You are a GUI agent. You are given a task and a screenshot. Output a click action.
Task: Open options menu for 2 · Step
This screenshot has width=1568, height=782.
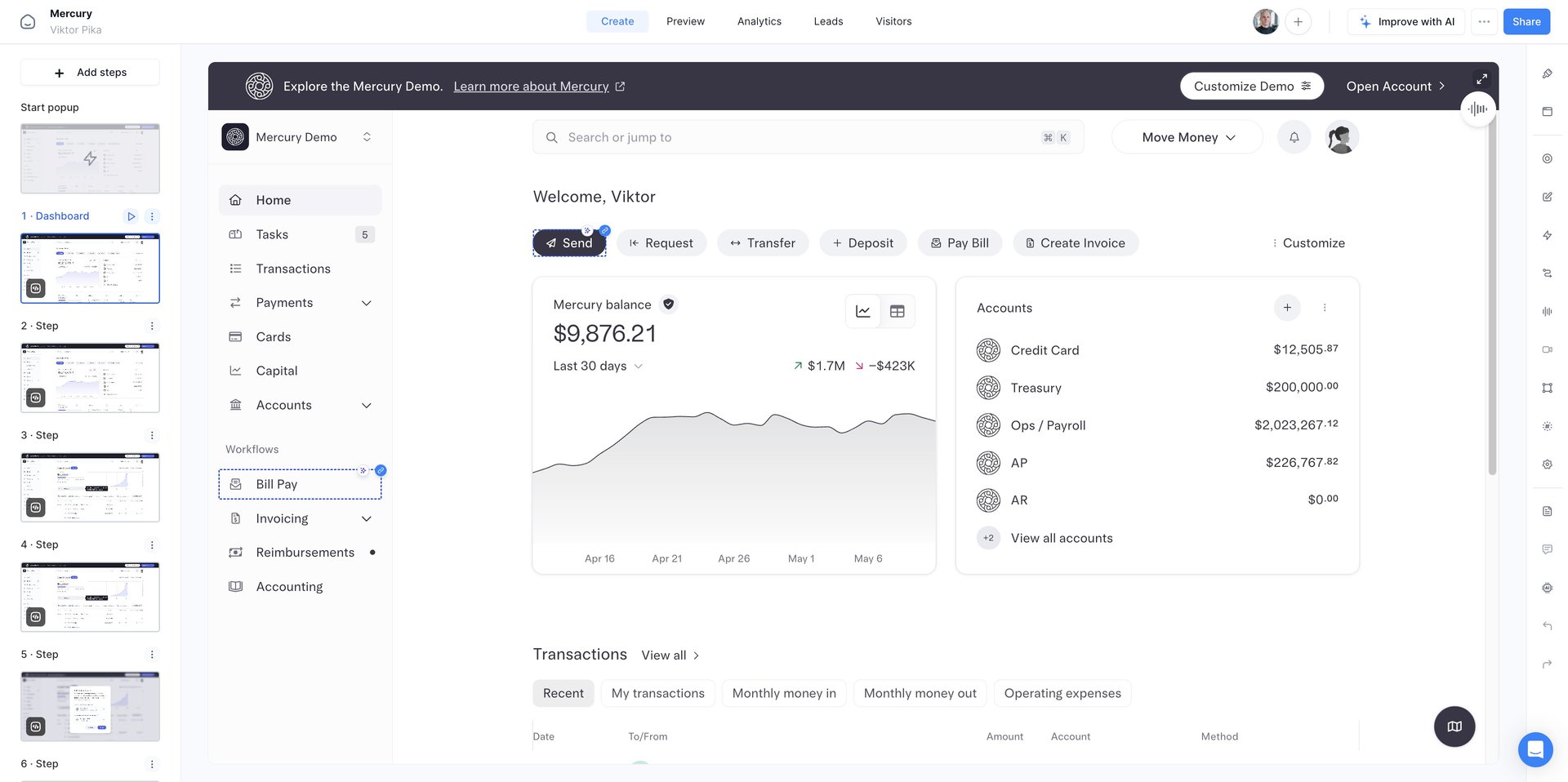[151, 326]
